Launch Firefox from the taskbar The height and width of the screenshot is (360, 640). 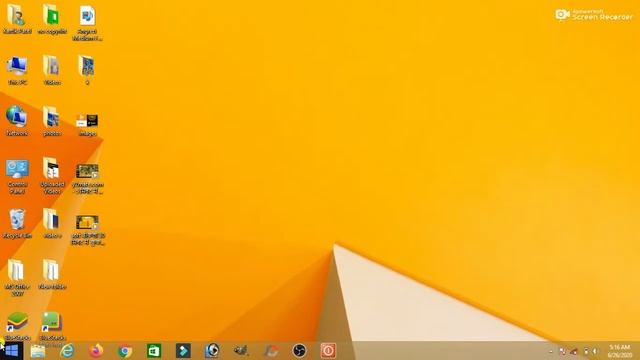pos(96,351)
